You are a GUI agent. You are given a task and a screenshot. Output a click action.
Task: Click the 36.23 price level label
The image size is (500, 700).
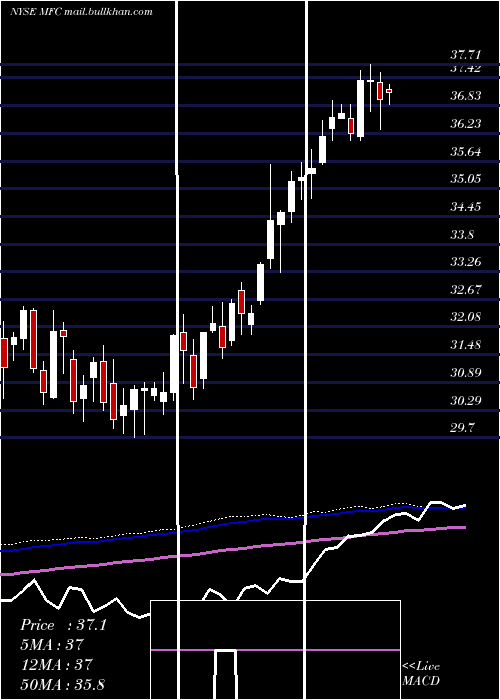tap(466, 124)
